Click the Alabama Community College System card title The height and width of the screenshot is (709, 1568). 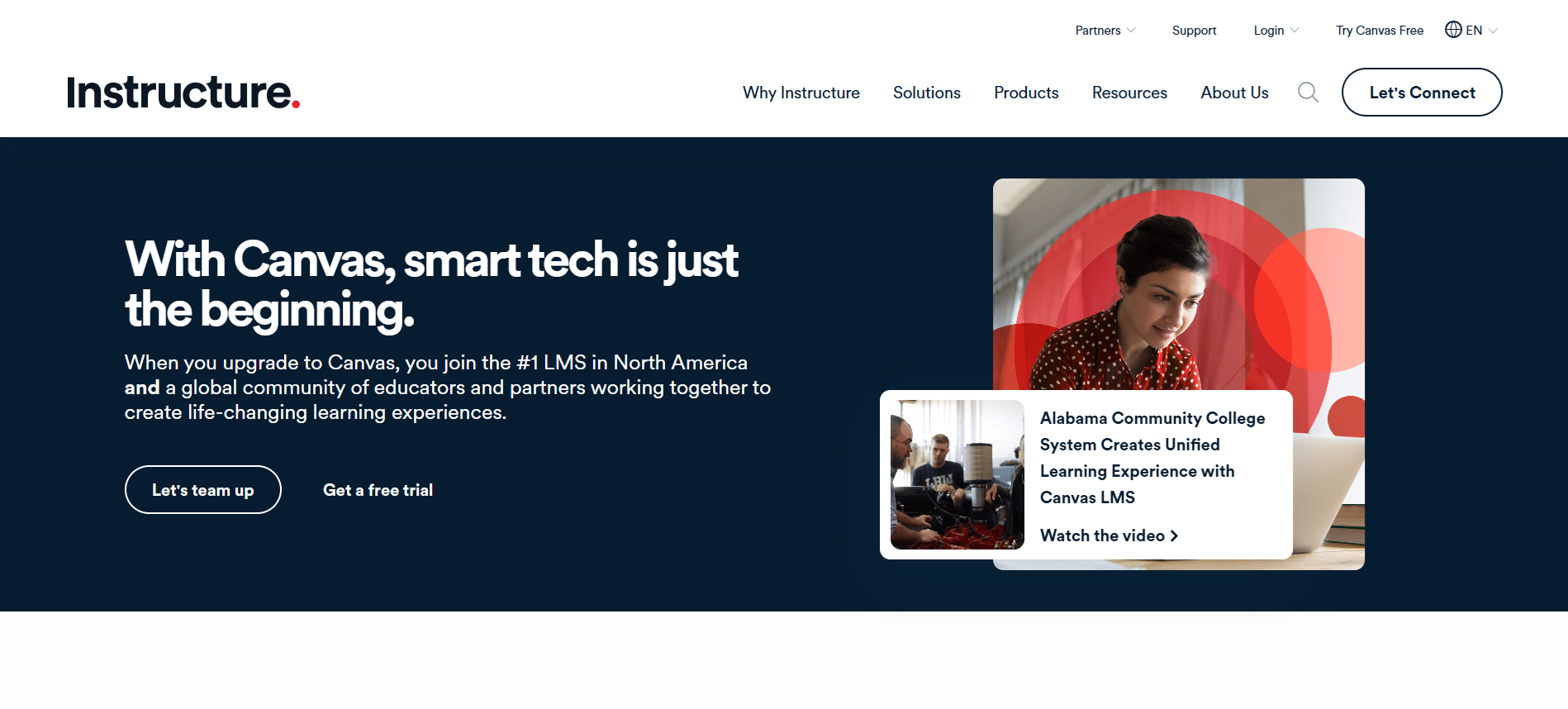[x=1152, y=458]
